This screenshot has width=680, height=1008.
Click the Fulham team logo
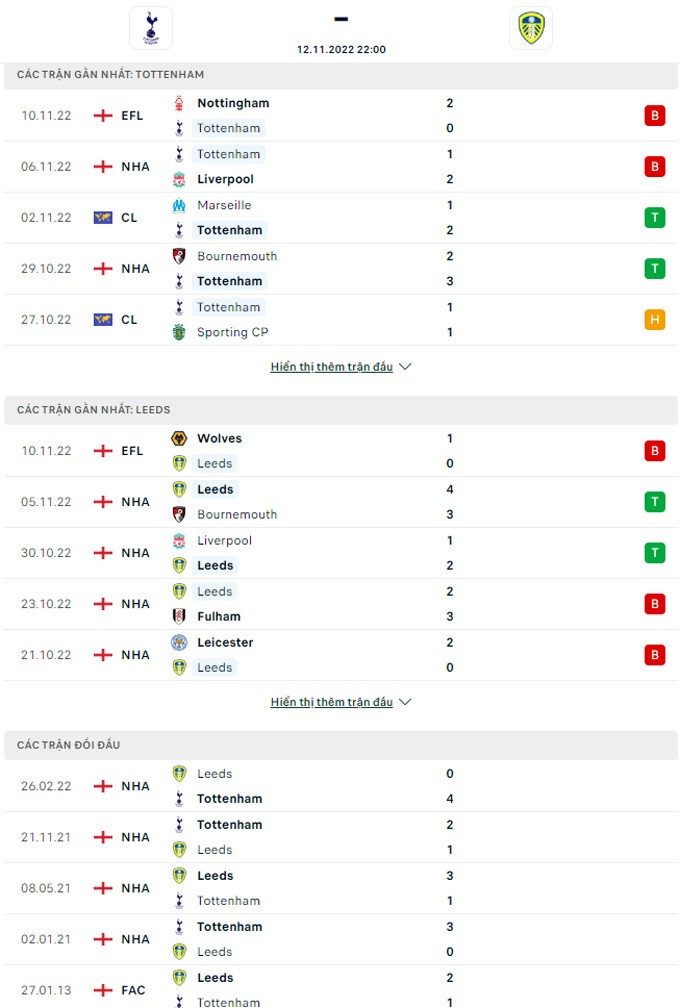click(x=179, y=616)
